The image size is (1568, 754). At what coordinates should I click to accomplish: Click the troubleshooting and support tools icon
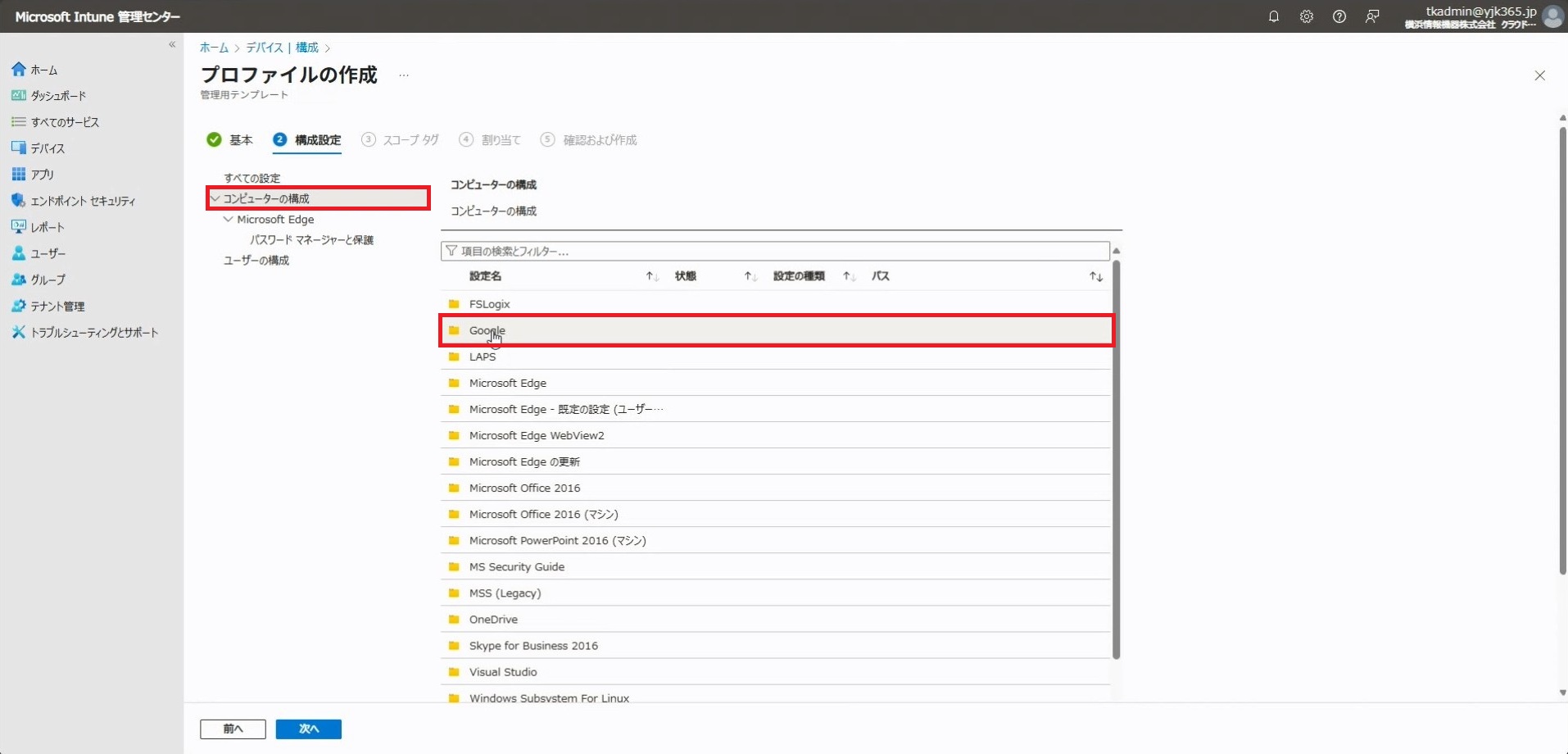click(18, 332)
